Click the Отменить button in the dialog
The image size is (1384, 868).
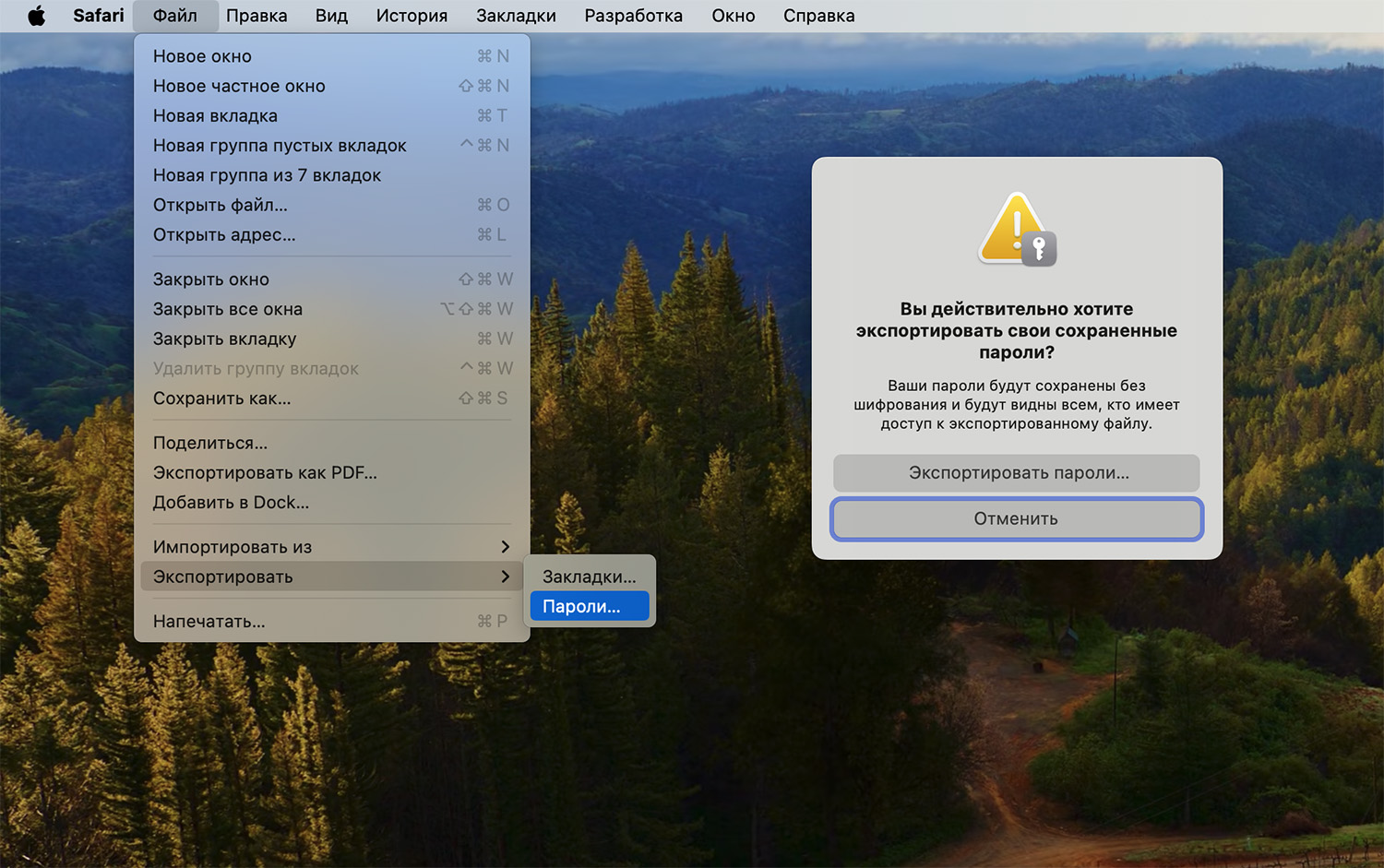tap(1017, 518)
